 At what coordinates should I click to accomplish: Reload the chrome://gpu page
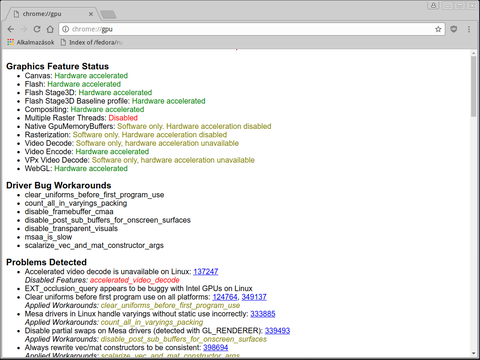(x=37, y=29)
